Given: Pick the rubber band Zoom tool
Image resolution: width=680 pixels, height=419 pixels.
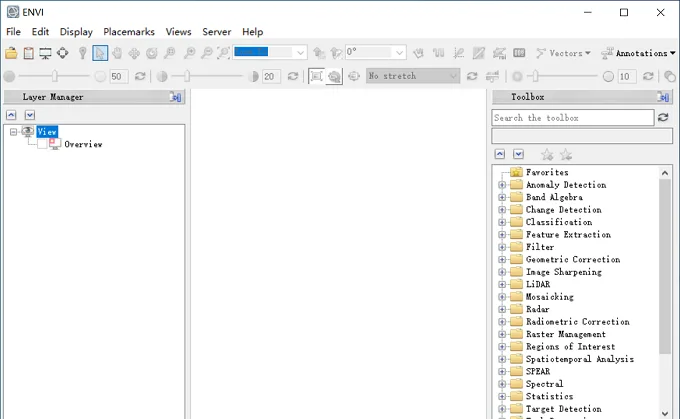Looking at the screenshot, I should click(169, 53).
